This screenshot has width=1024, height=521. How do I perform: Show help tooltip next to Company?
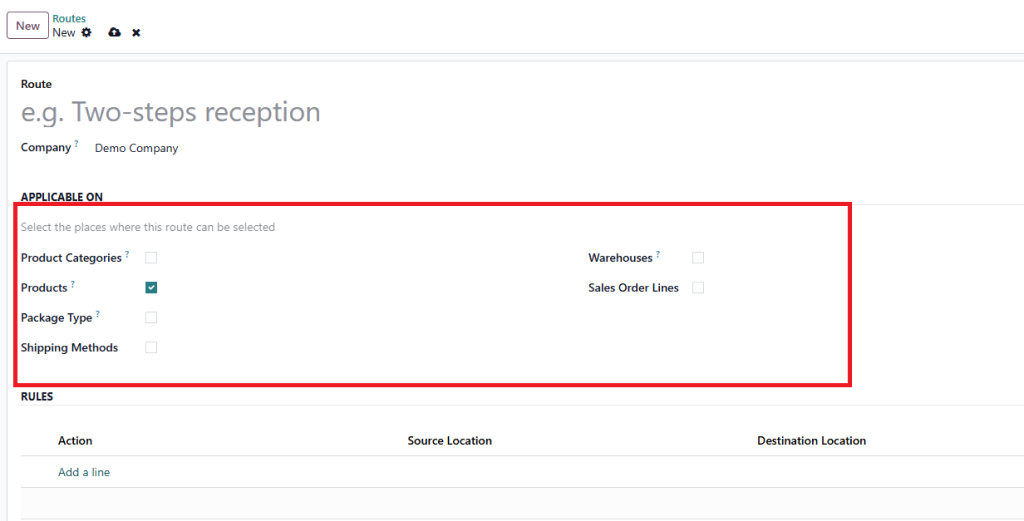tap(77, 144)
